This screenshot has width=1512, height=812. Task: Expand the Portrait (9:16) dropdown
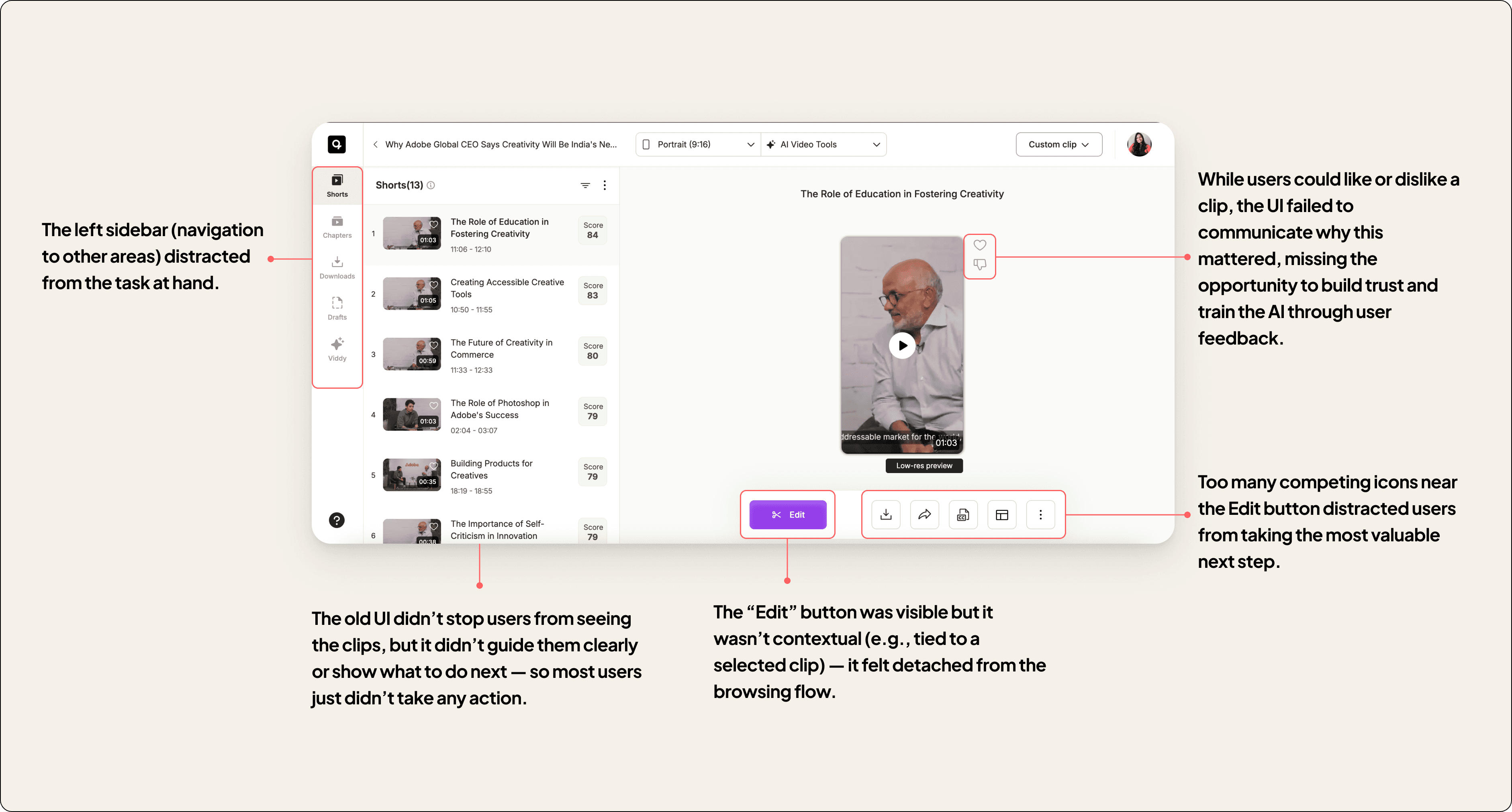699,144
